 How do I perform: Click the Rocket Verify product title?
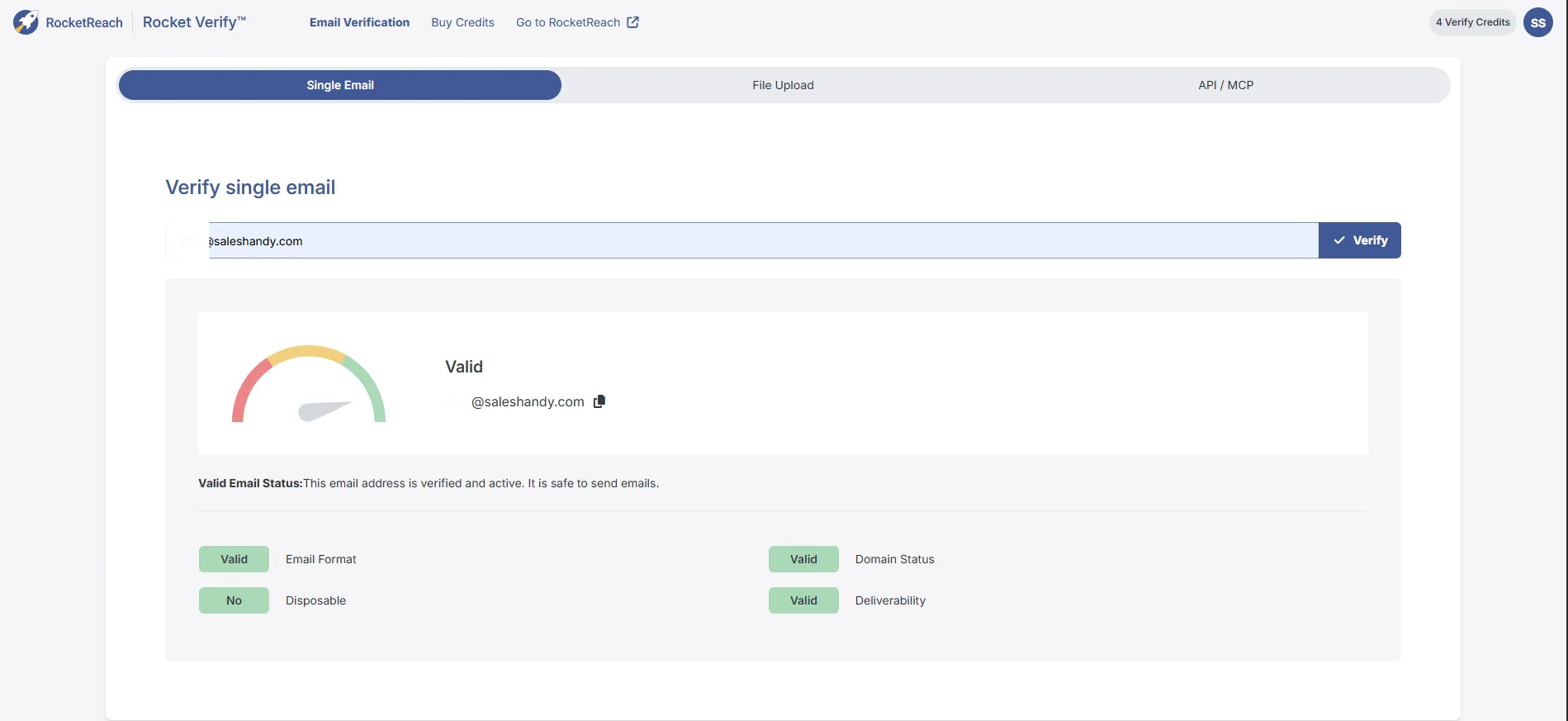[x=194, y=22]
